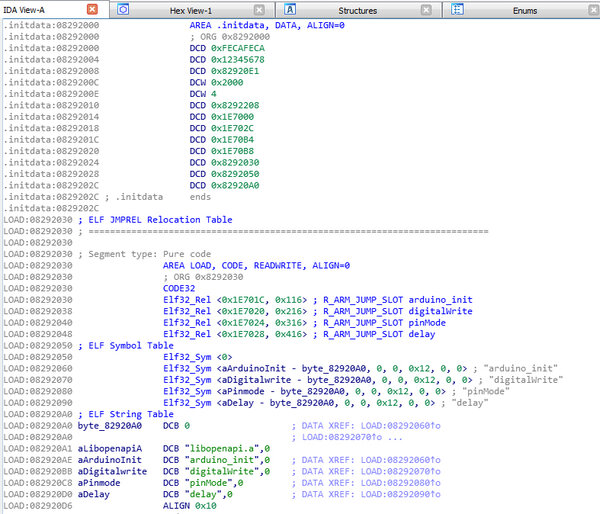Click the 0x8292208 DCD value

[x=235, y=105]
